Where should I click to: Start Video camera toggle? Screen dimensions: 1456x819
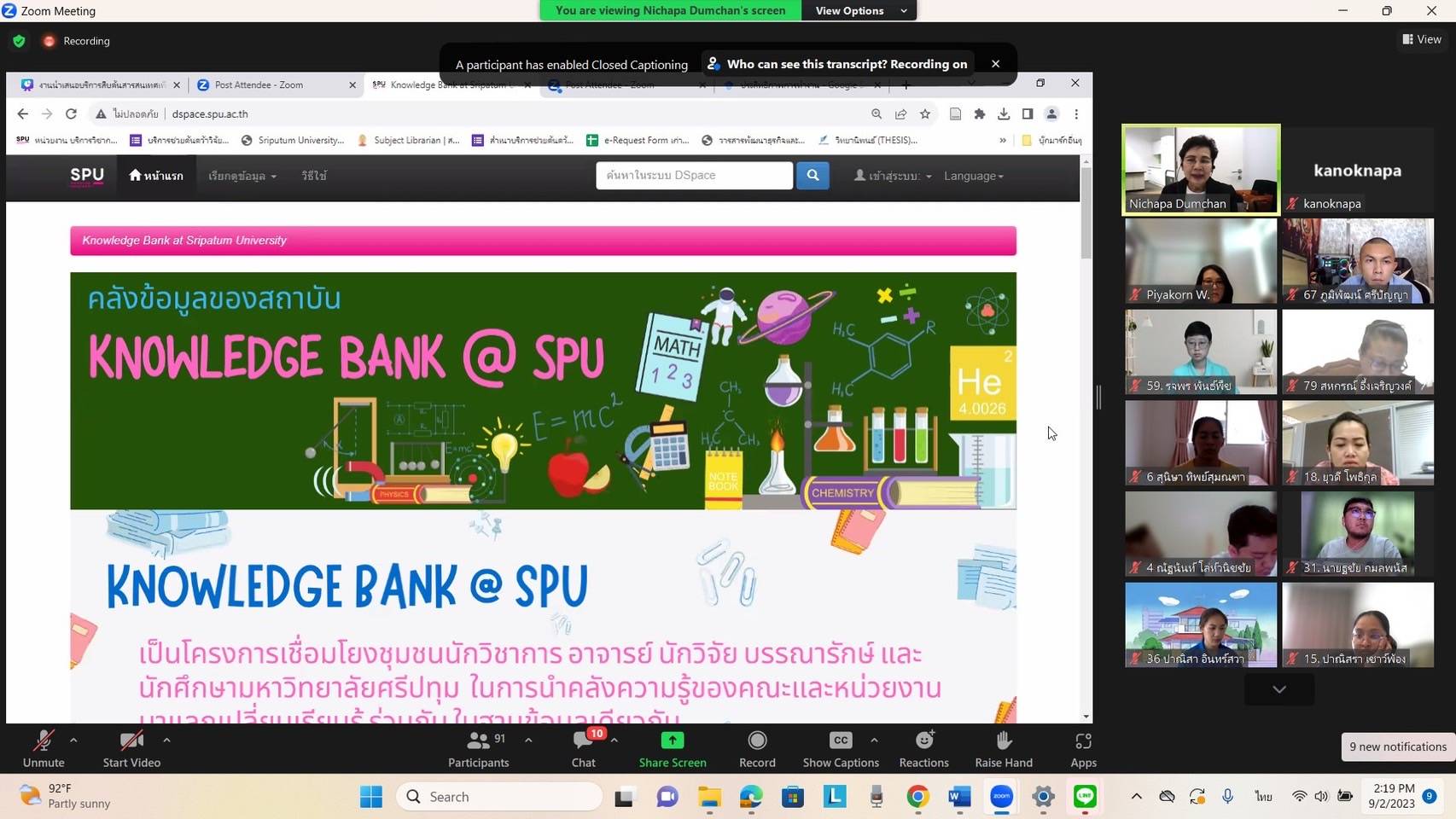[131, 741]
